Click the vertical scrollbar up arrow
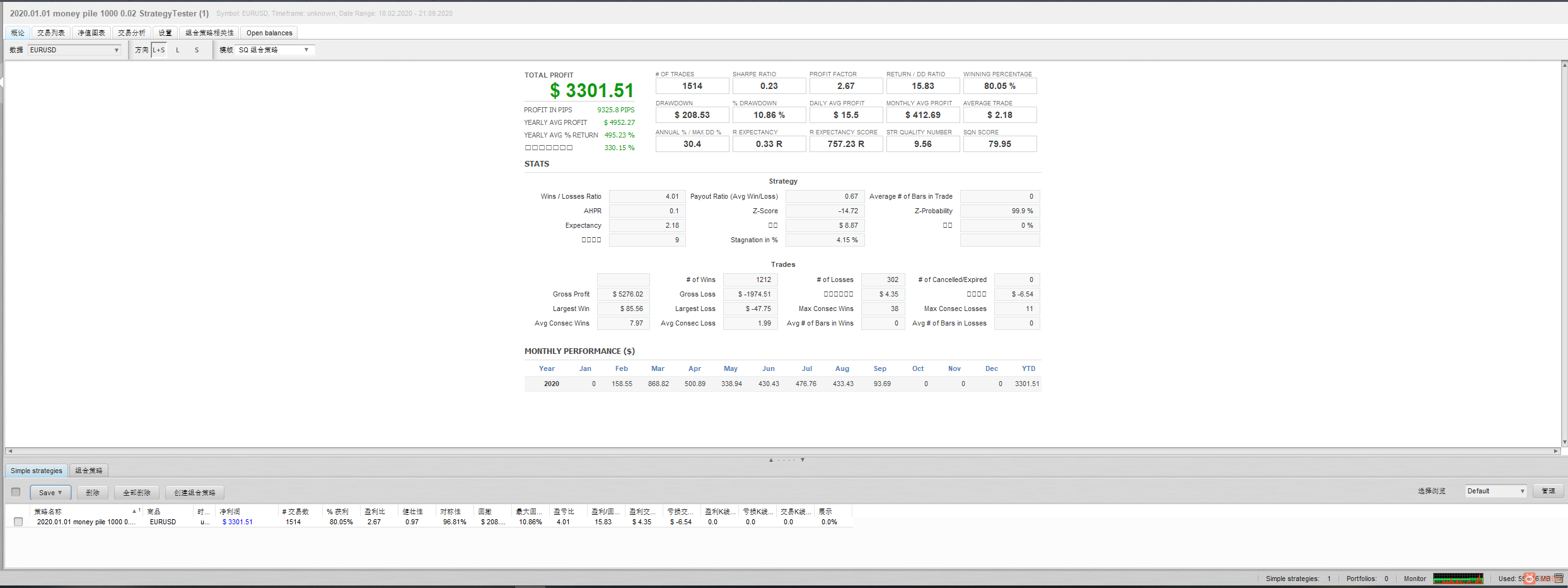 (x=1564, y=64)
